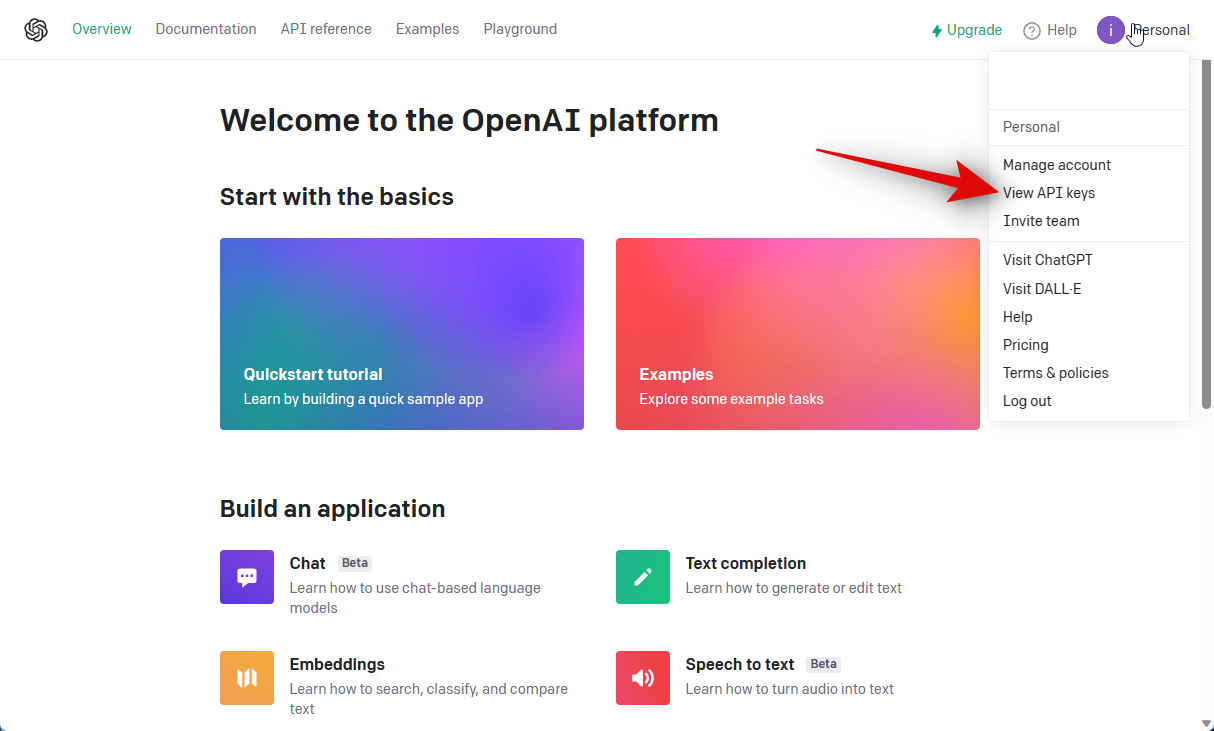Click the green Text completion pencil icon

[643, 577]
